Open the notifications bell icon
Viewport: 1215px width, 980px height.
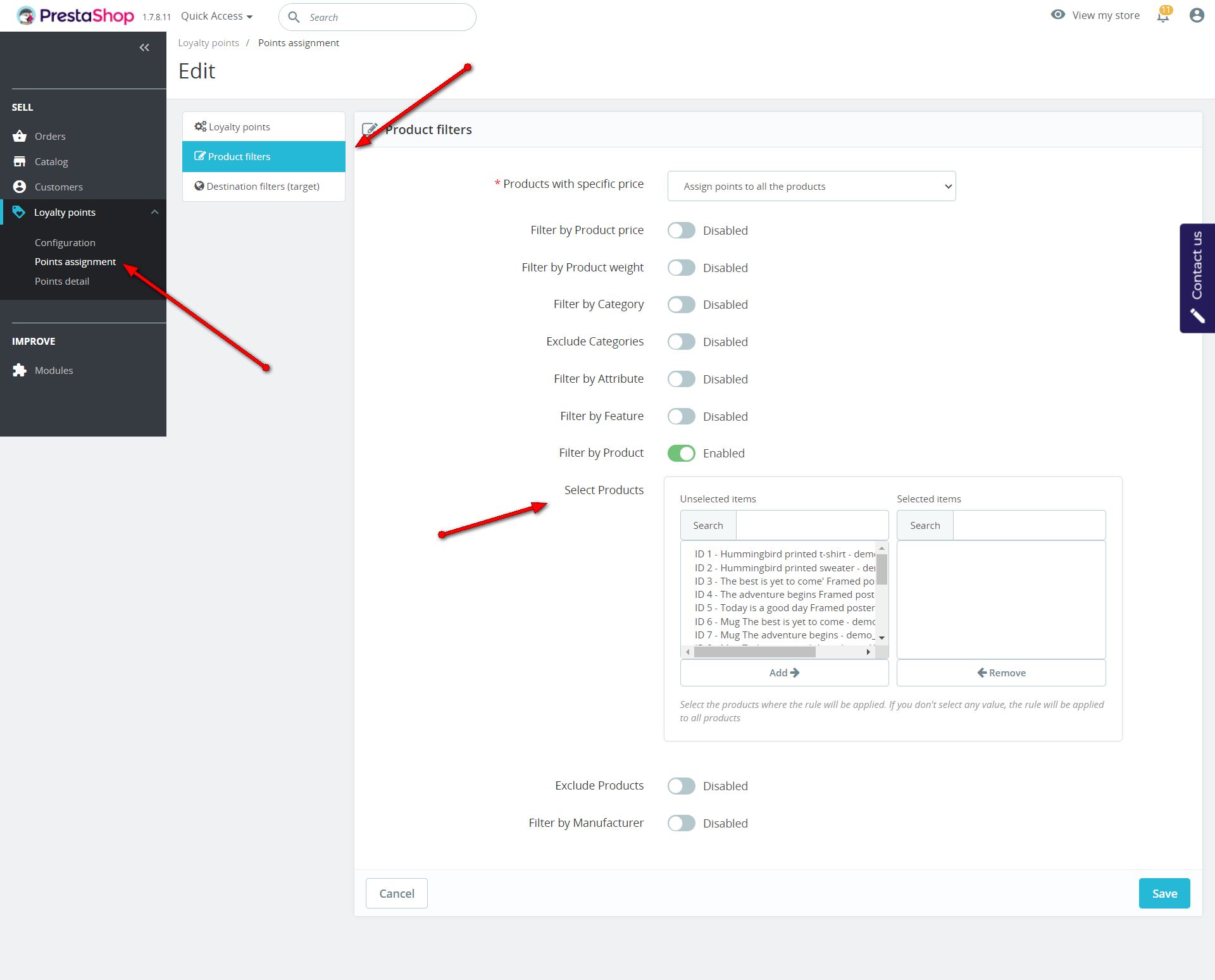pos(1163,16)
